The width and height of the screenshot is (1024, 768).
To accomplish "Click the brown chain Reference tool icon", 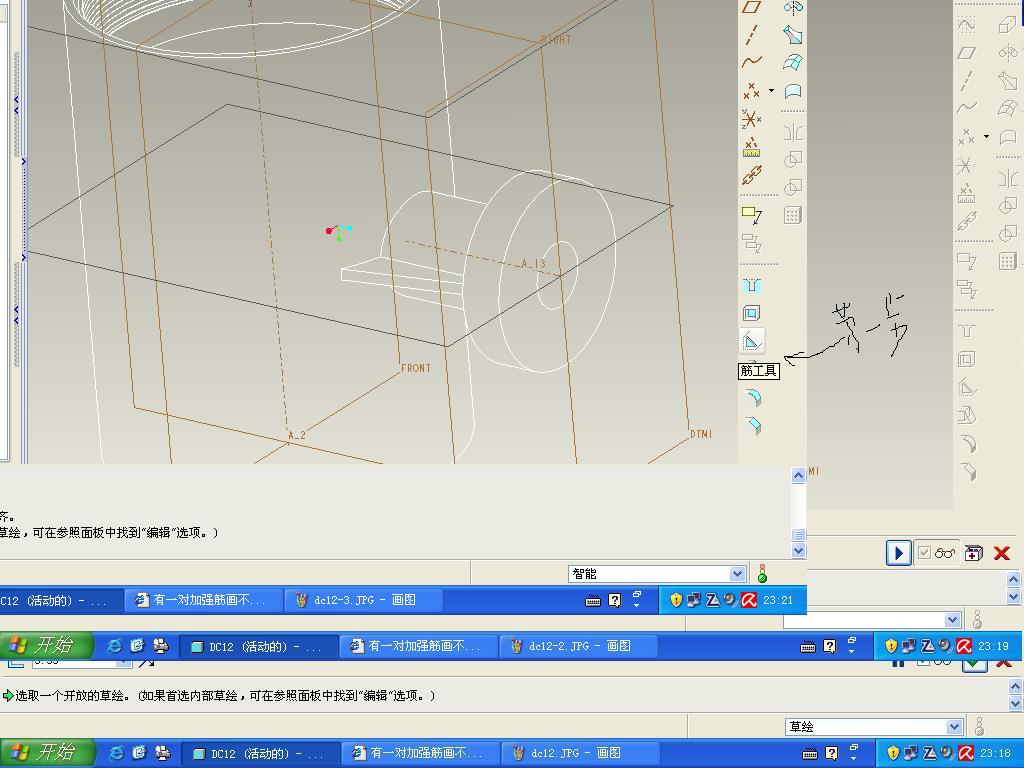I will pyautogui.click(x=752, y=175).
